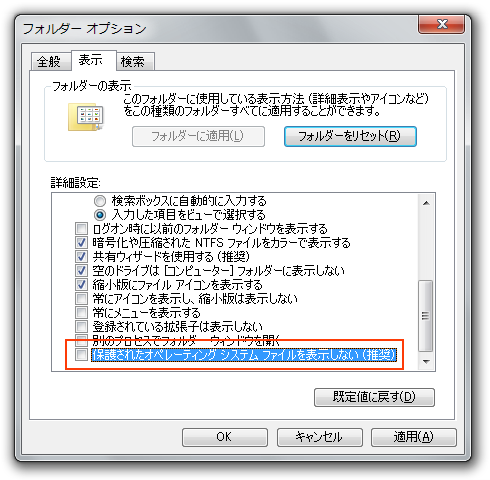Check 保護されたオペレーティング システム ファイルを表示しない
Image resolution: width=490 pixels, height=480 pixels.
pyautogui.click(x=81, y=355)
